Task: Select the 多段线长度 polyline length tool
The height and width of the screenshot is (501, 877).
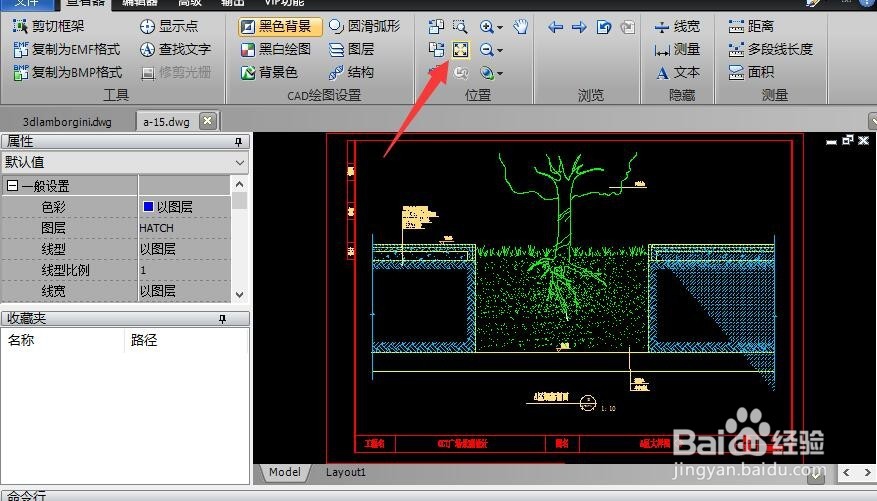Action: [770, 49]
